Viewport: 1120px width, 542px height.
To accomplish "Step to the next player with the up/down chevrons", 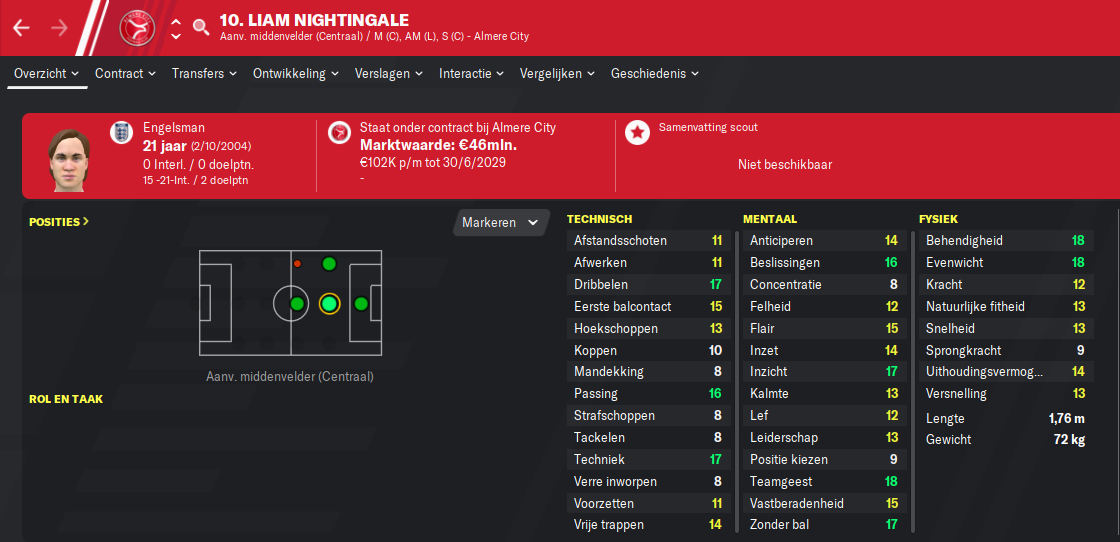I will [x=176, y=28].
